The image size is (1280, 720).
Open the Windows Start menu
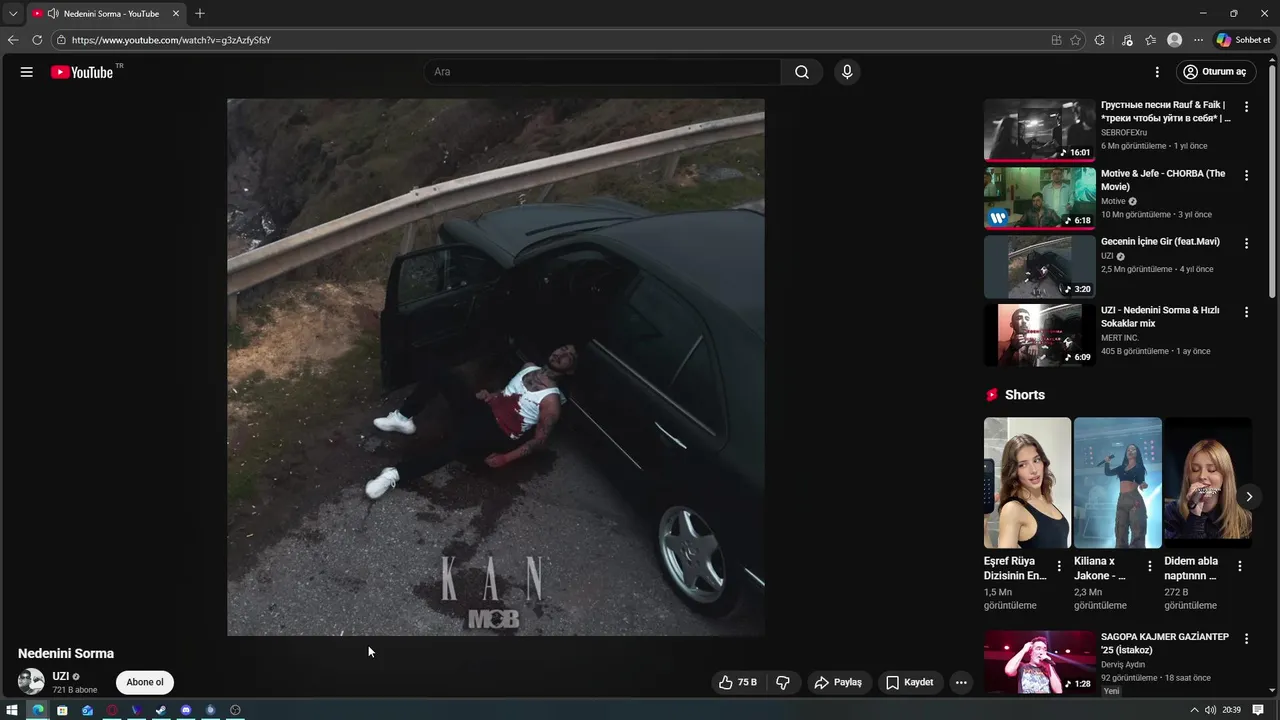(x=12, y=710)
